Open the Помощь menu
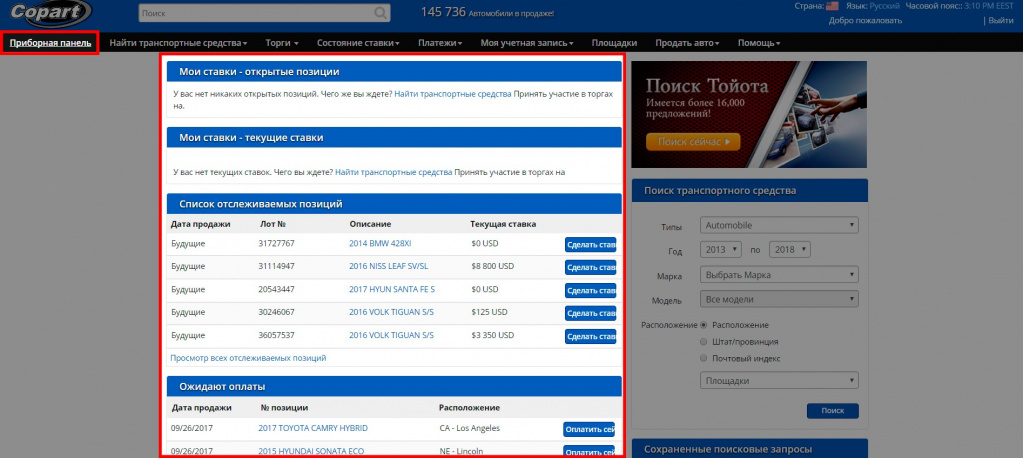Viewport: 1023px width, 458px height. coord(759,43)
